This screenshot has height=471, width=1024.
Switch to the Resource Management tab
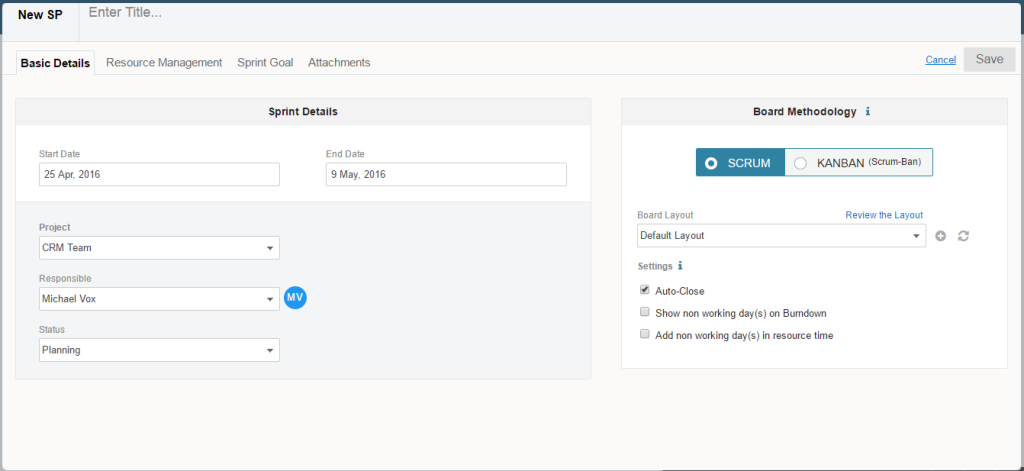pos(164,62)
